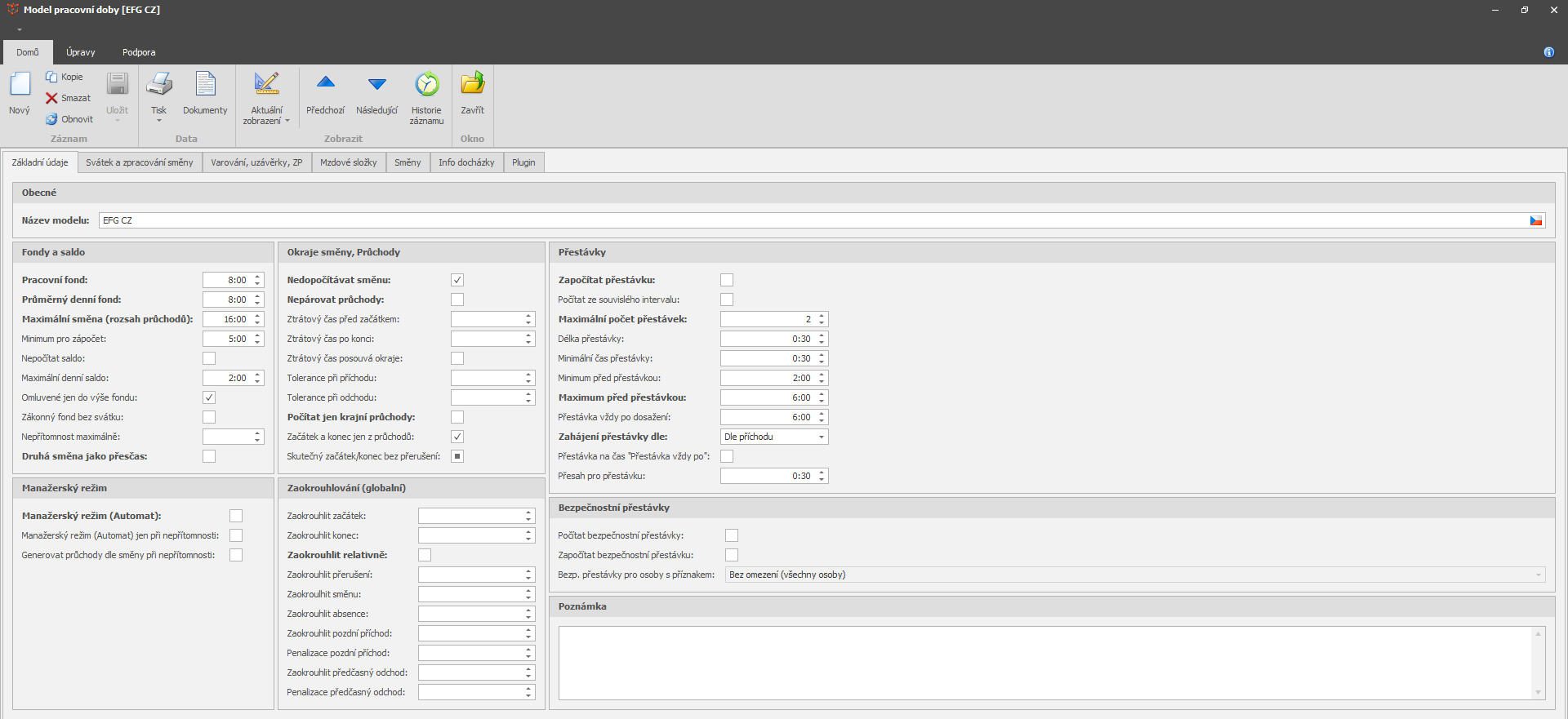Click Délka přestávky spinner arrows
This screenshot has width=1568, height=719.
(x=822, y=339)
